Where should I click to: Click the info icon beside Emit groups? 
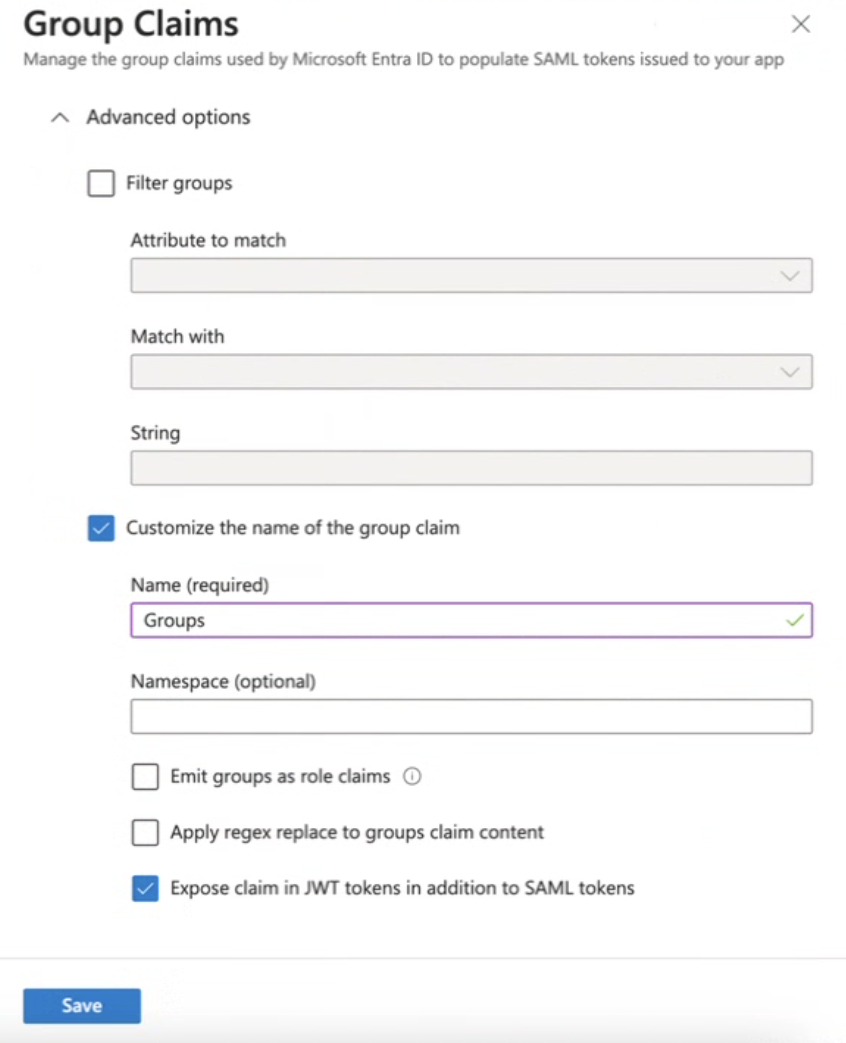click(412, 776)
